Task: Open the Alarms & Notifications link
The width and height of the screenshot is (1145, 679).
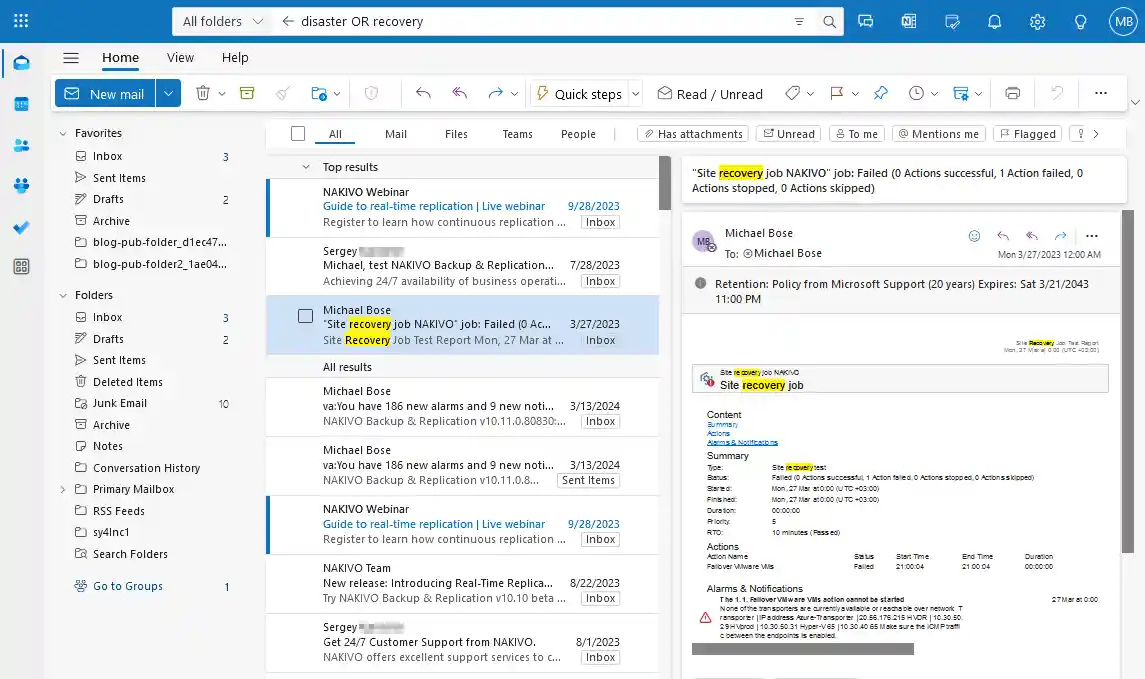Action: click(742, 442)
